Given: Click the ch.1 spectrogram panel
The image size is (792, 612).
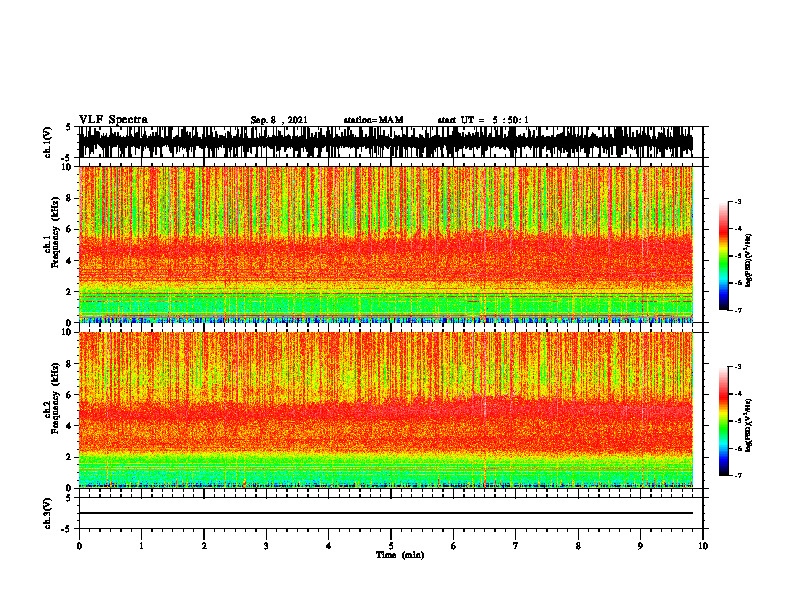Looking at the screenshot, I should pyautogui.click(x=391, y=244).
